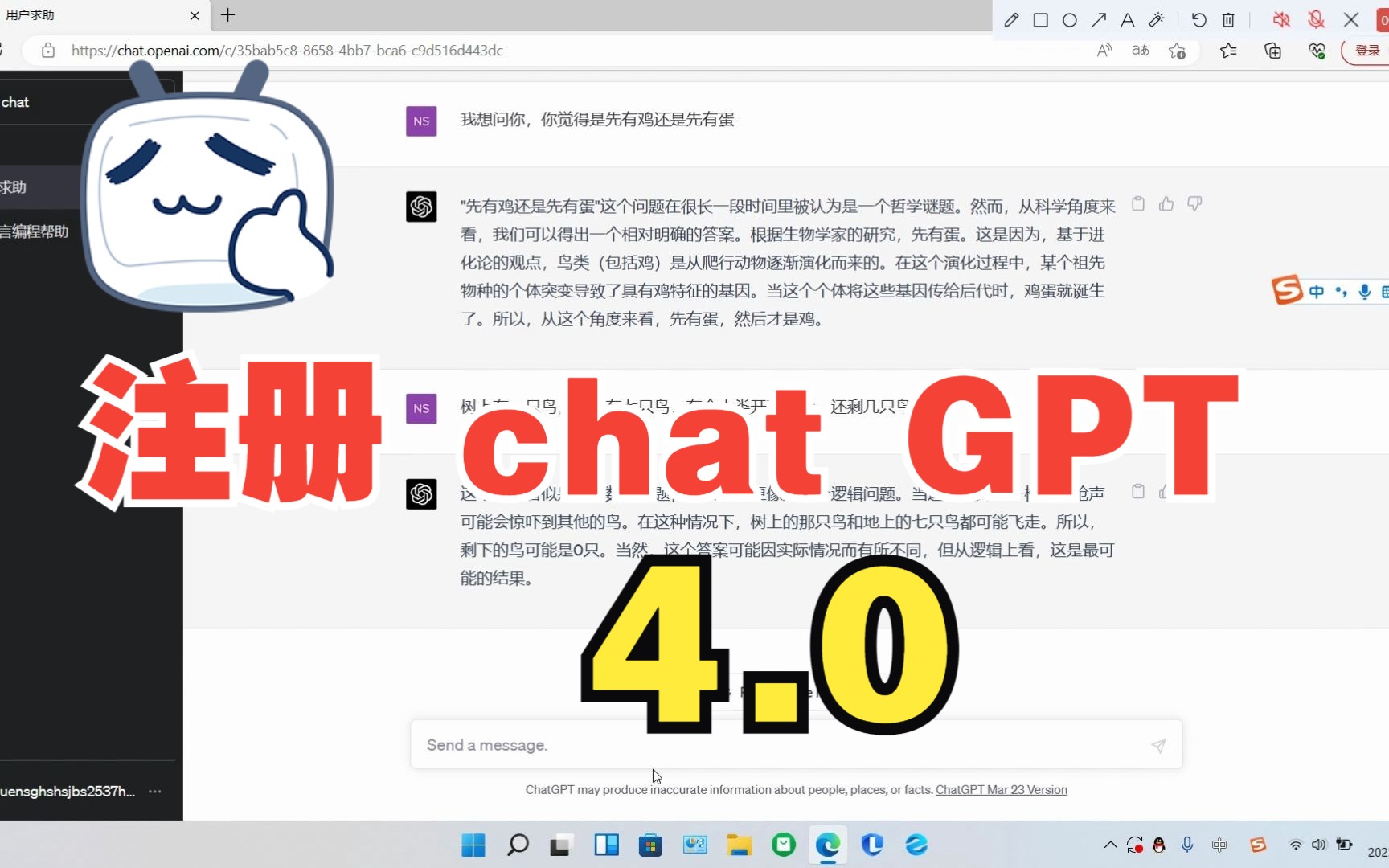Copy ChatGPT's first response via clipboard icon
1389x868 pixels.
tap(1138, 204)
